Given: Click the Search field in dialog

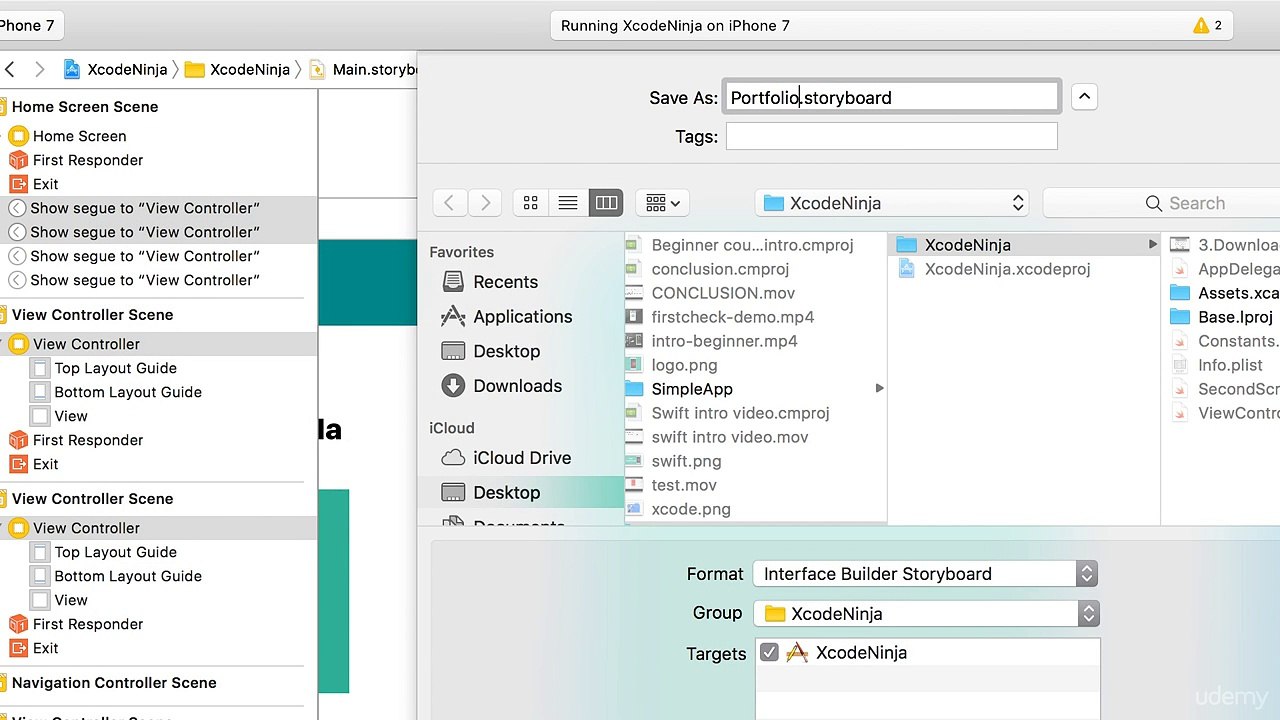Looking at the screenshot, I should pyautogui.click(x=1162, y=203).
